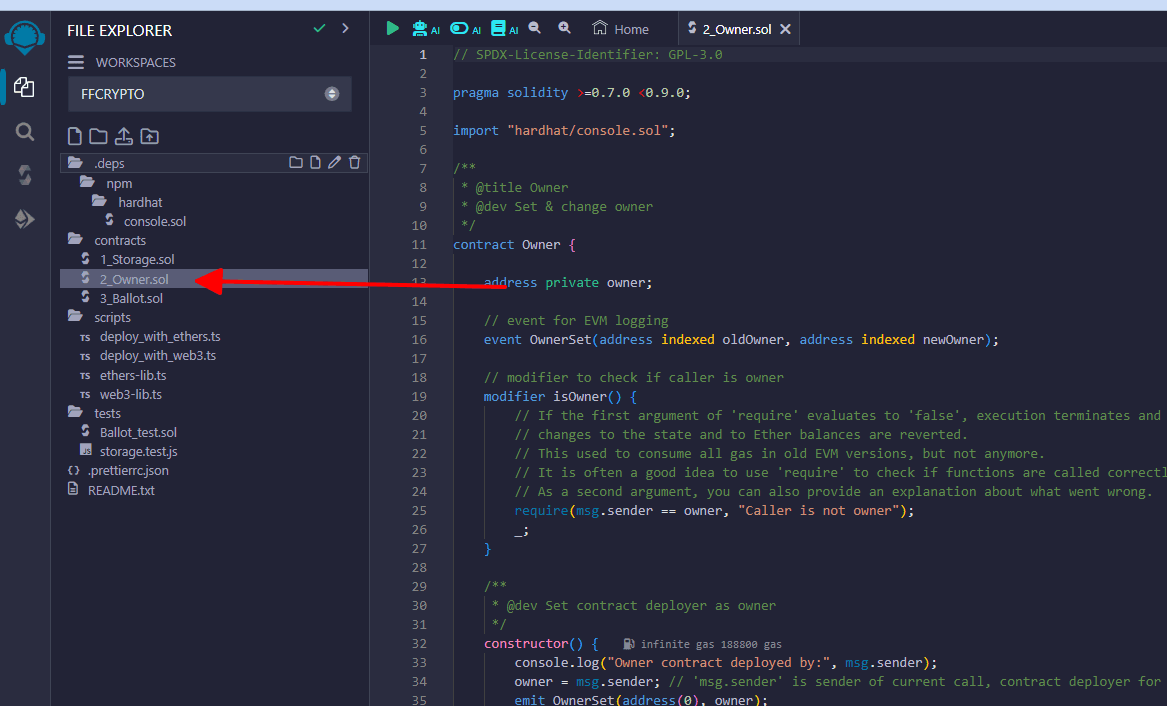Screen dimensions: 1167x706
Task: Click the AI robot explain icon
Action: coord(421,28)
